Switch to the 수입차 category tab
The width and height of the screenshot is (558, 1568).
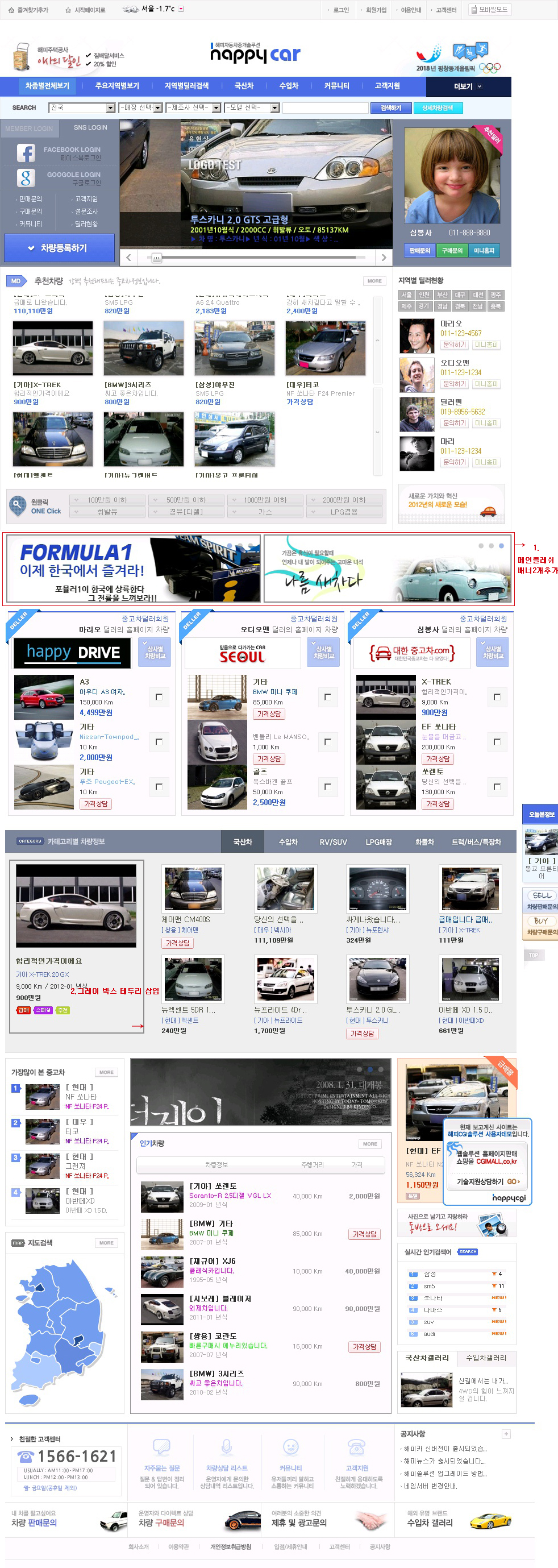(288, 842)
